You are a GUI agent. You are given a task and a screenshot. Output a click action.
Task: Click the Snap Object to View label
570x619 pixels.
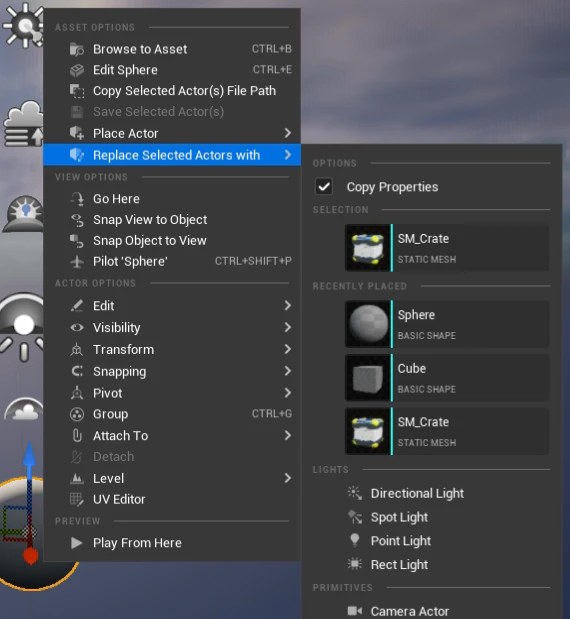coord(150,241)
